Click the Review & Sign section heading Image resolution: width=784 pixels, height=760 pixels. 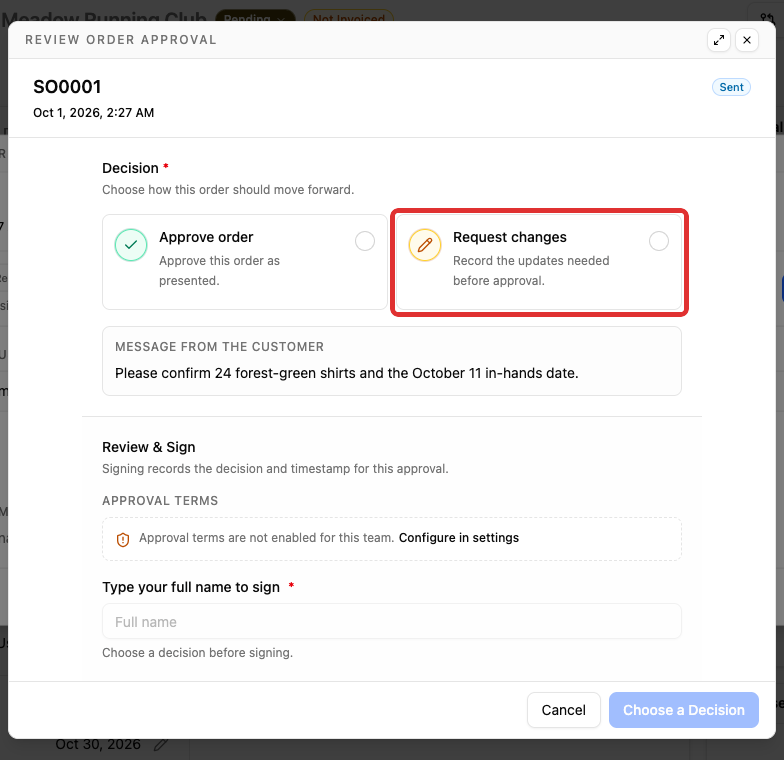[x=148, y=447]
